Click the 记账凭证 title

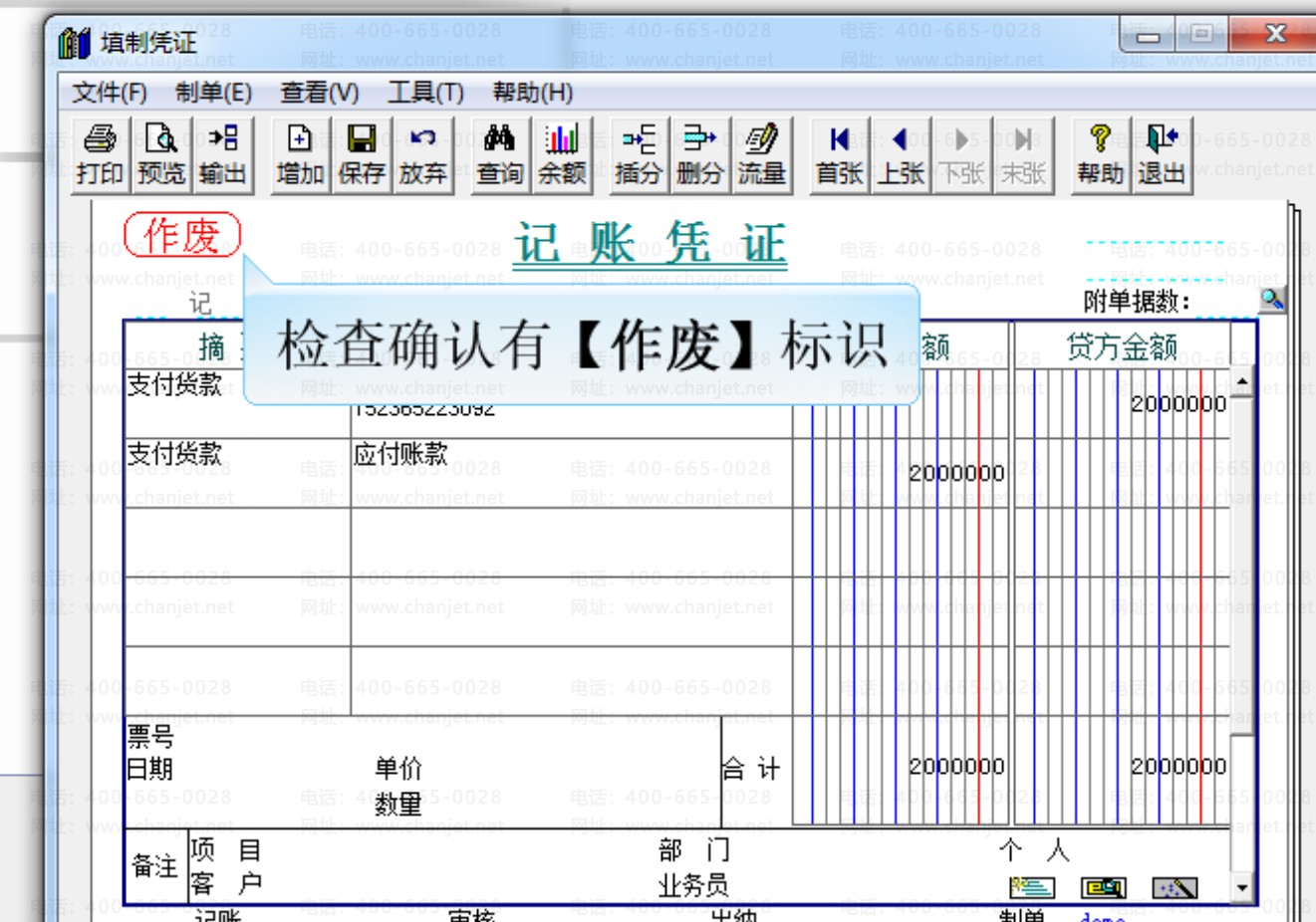651,244
